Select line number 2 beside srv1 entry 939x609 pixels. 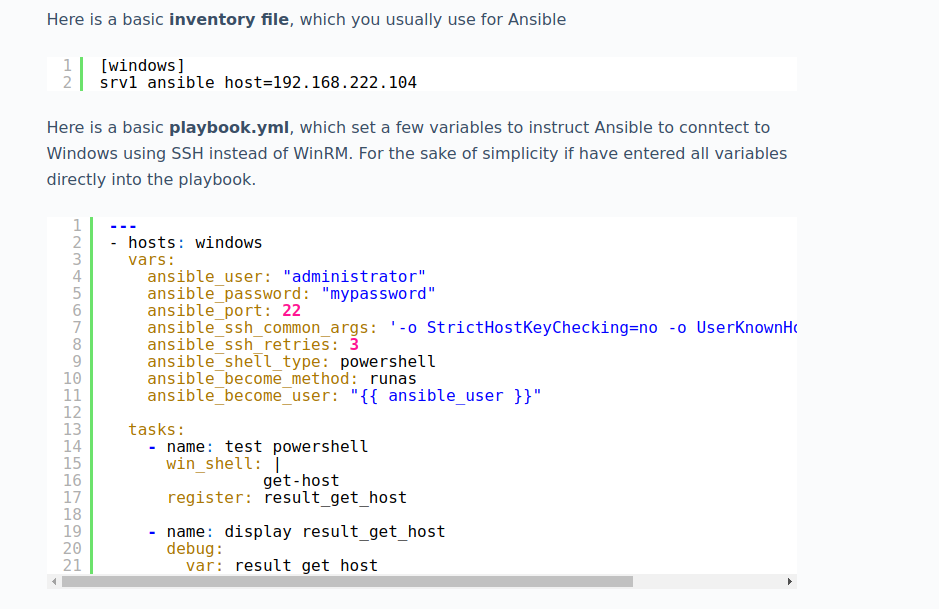pos(67,82)
